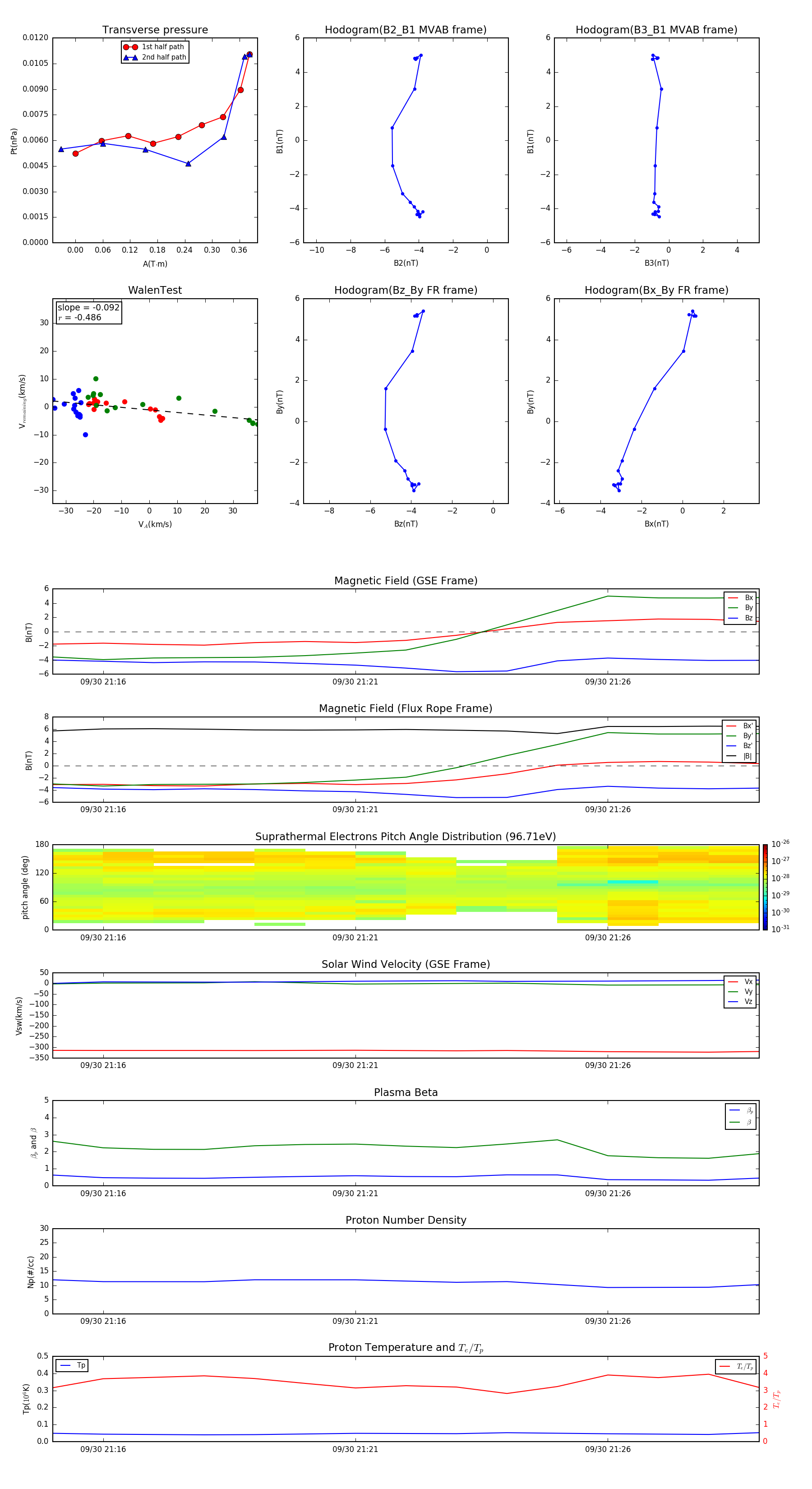Click 'Magnetic Field (GSE Frame)' title
The image size is (812, 1489).
coord(406,581)
